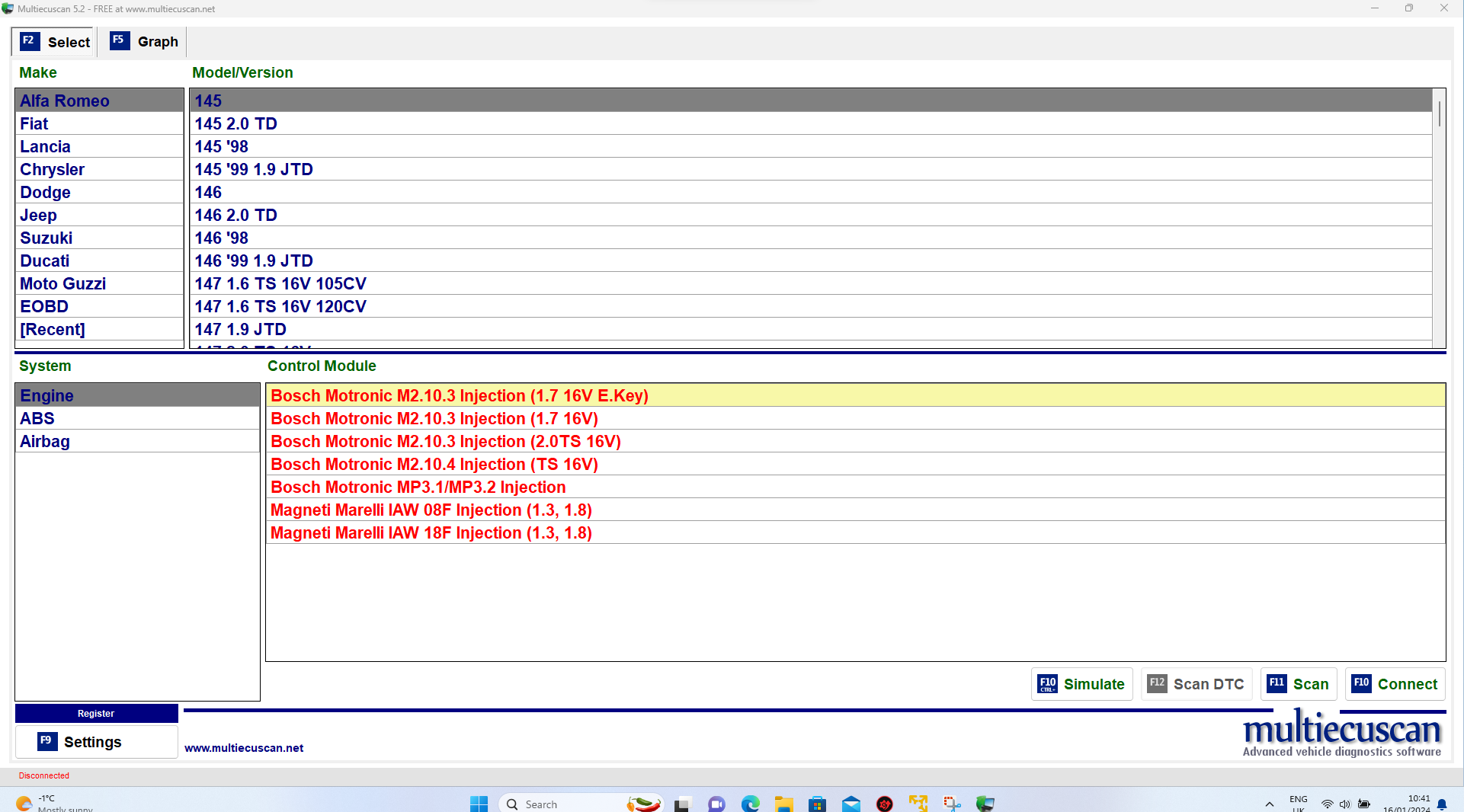This screenshot has height=812, width=1464.
Task: Click the Multiecuscan logo
Action: point(1342,734)
